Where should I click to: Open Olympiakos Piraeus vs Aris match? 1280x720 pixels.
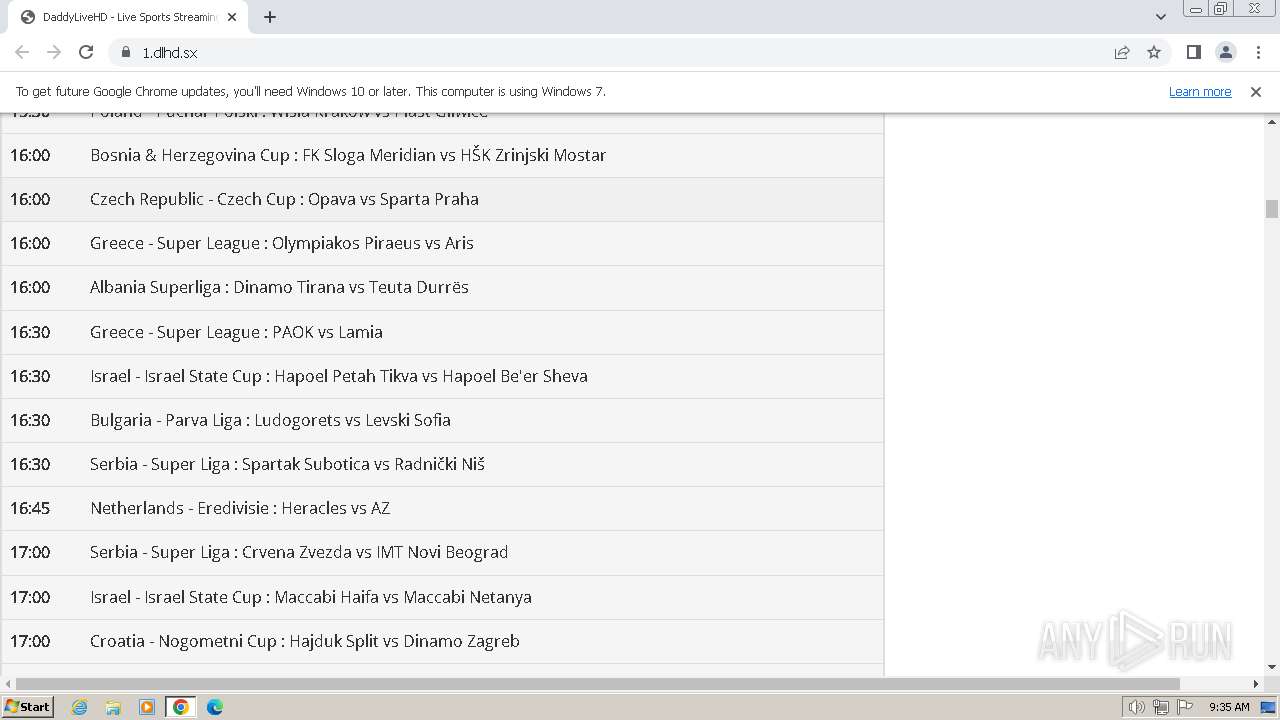(442, 243)
